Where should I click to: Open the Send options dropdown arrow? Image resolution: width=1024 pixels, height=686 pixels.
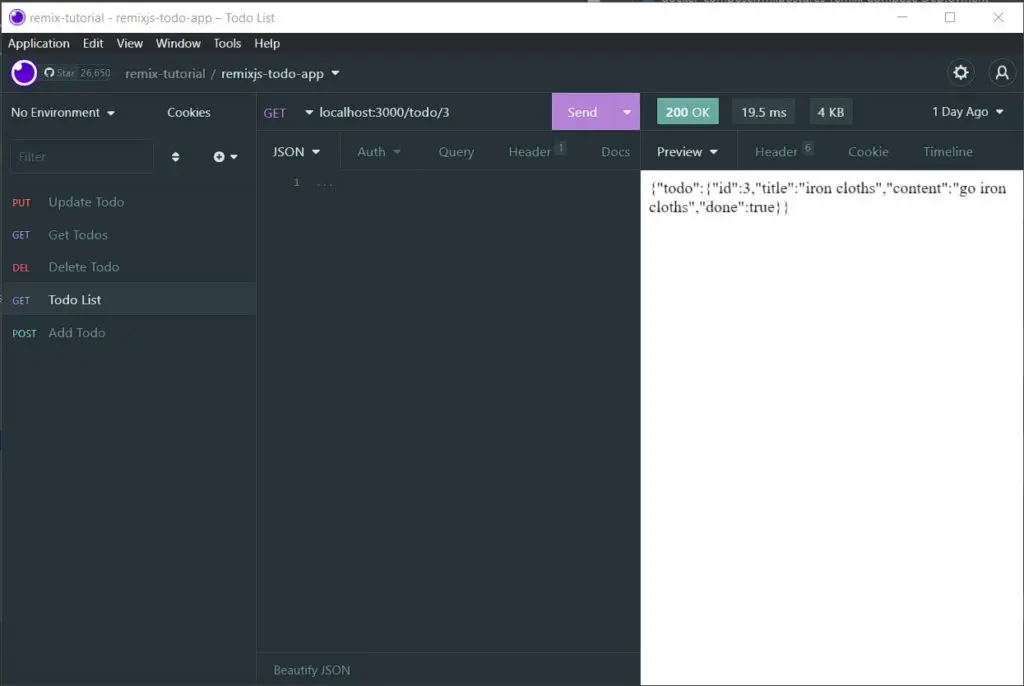pos(627,112)
